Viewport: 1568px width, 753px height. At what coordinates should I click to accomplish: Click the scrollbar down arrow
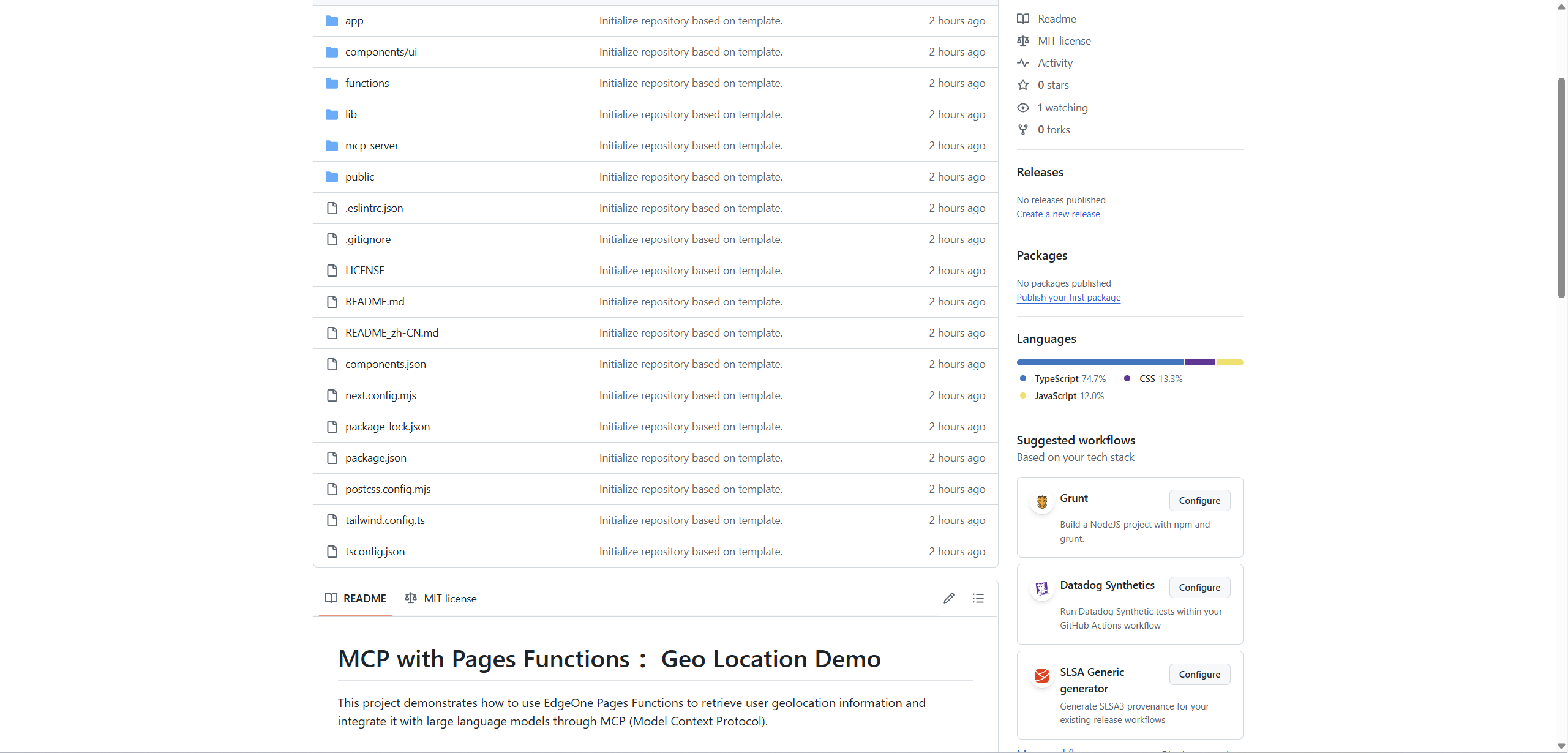[1561, 746]
